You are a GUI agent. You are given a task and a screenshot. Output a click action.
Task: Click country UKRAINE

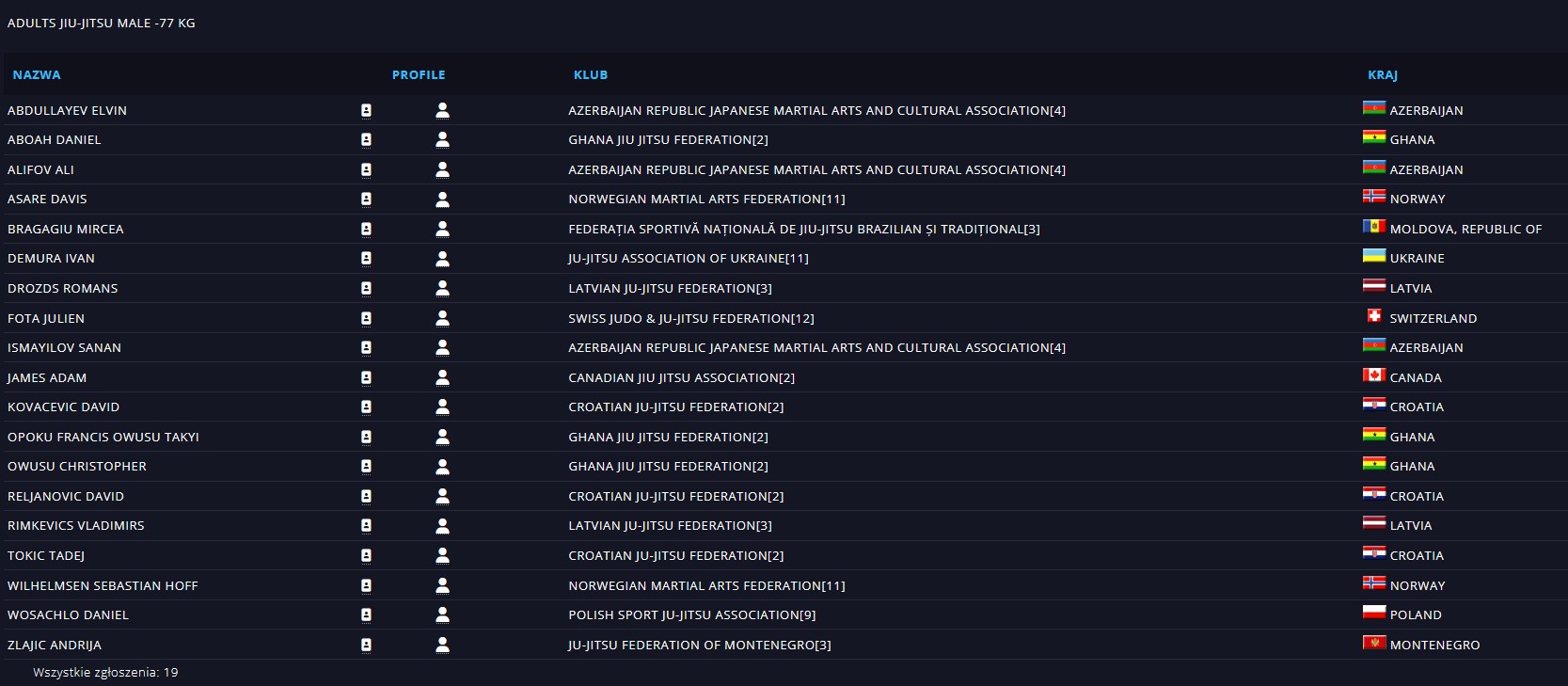(1417, 259)
